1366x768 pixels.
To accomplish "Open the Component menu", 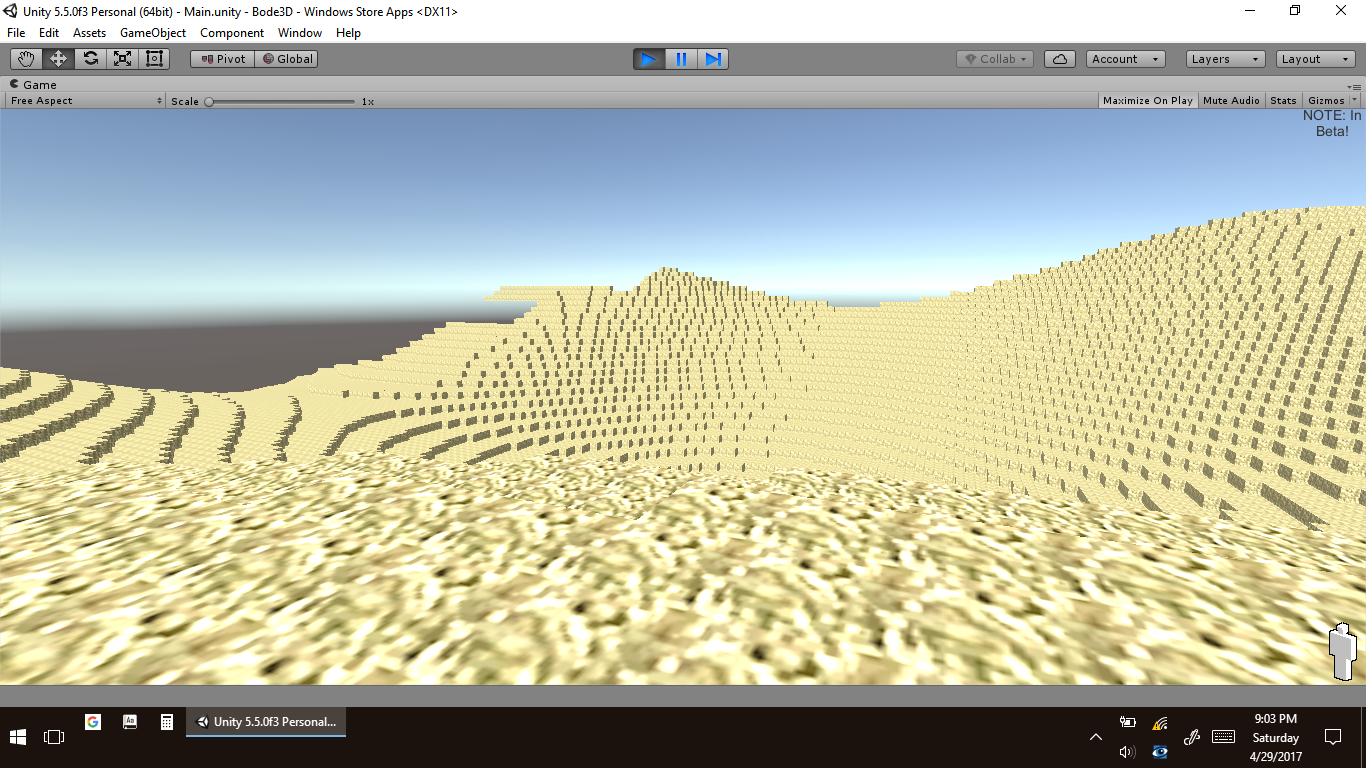I will tap(232, 33).
